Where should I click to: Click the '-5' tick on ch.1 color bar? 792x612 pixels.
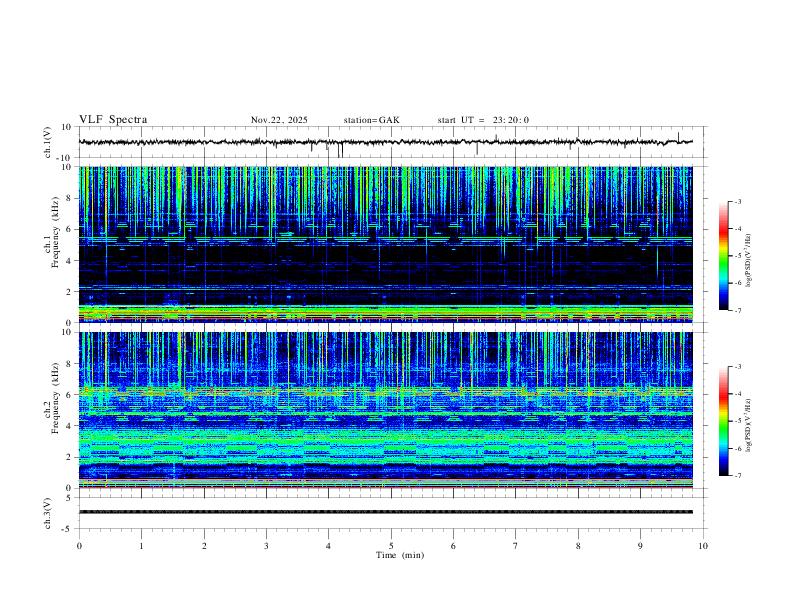(737, 256)
